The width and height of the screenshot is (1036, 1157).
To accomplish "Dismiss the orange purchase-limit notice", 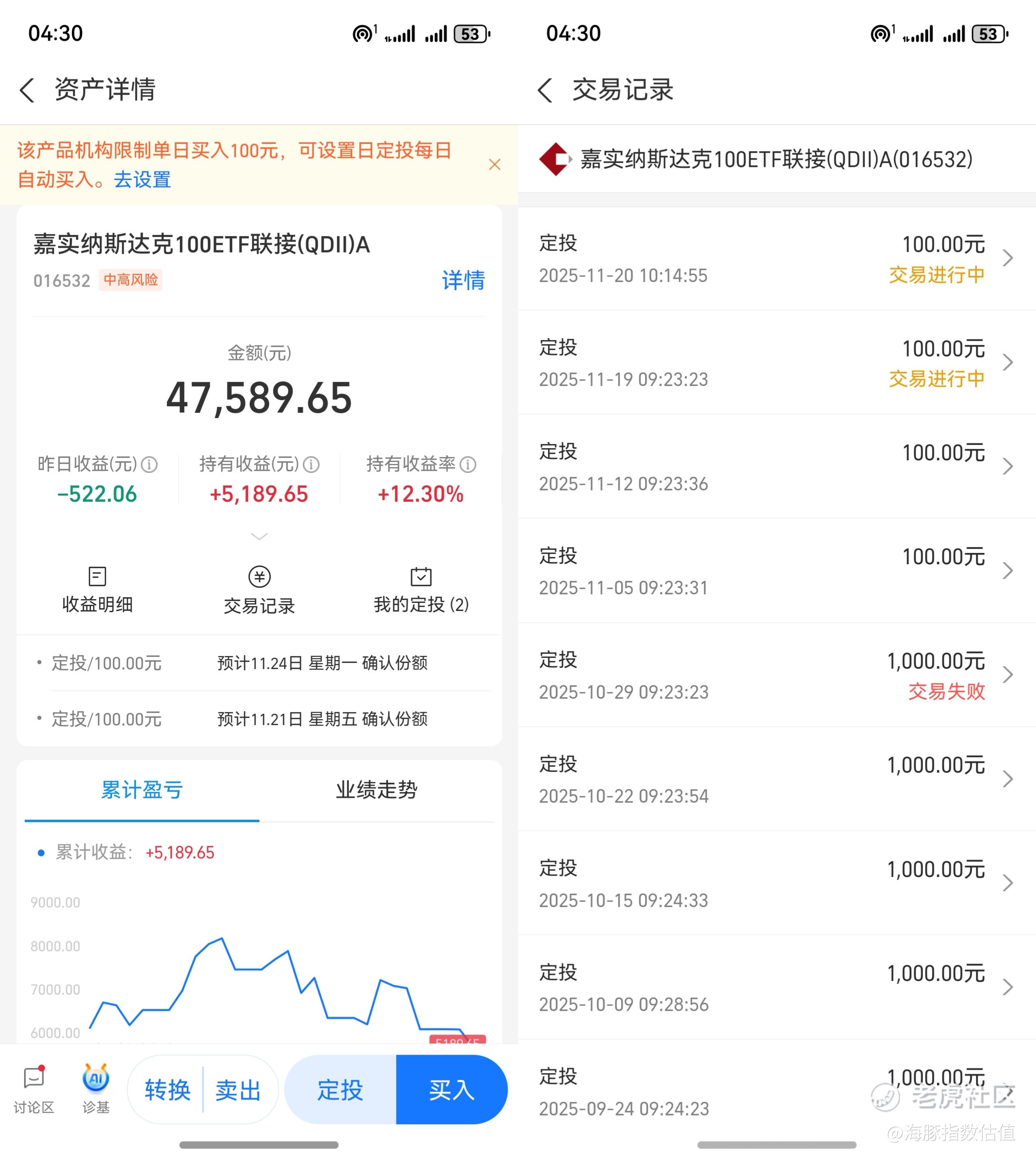I will click(494, 165).
